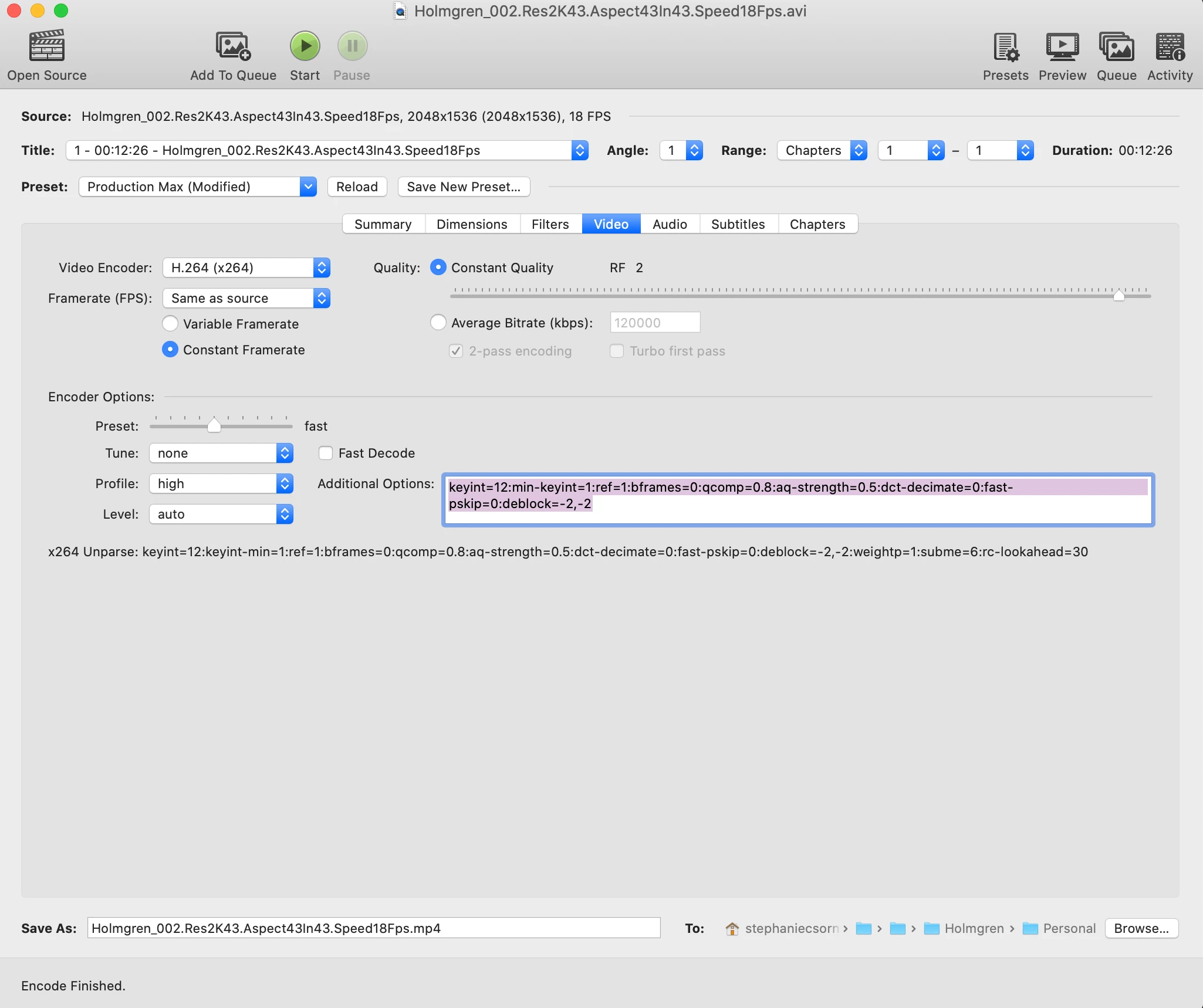Switch to the Dimensions tab
This screenshot has height=1008, width=1203.
click(x=472, y=224)
